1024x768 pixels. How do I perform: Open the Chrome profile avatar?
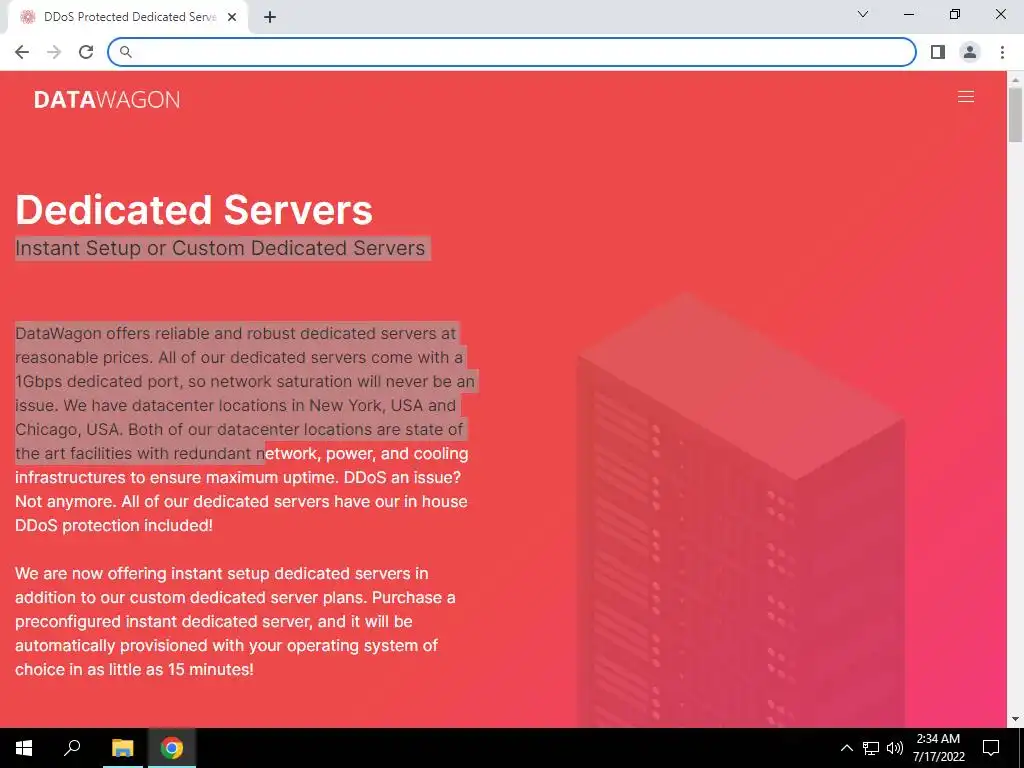tap(970, 52)
